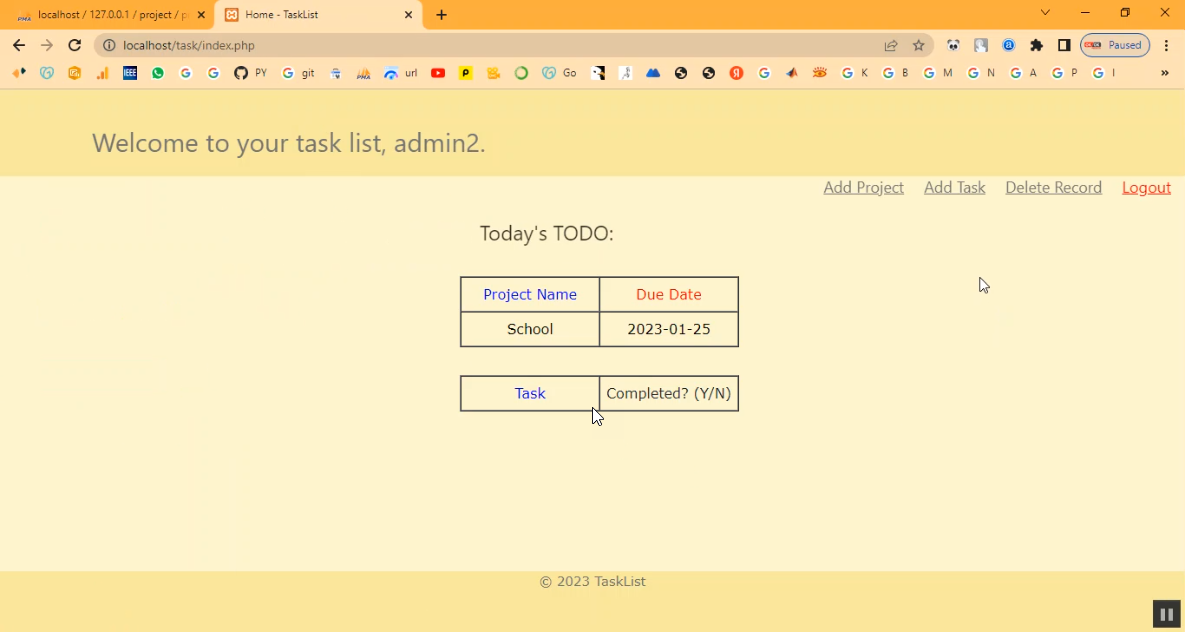The width and height of the screenshot is (1185, 632).
Task: Bookmark this page with the star icon
Action: (x=918, y=45)
